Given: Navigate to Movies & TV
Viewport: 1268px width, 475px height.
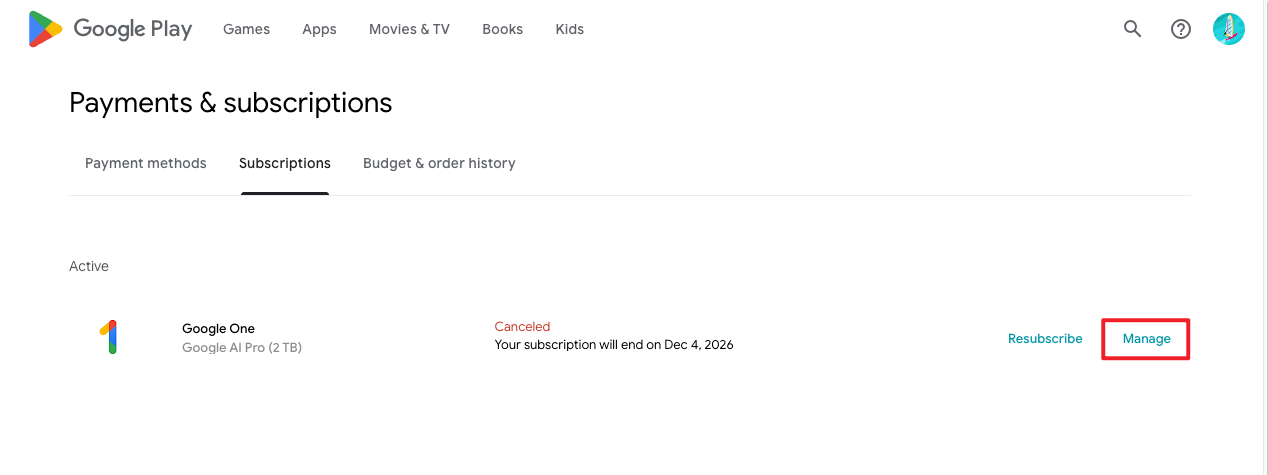Looking at the screenshot, I should [409, 29].
